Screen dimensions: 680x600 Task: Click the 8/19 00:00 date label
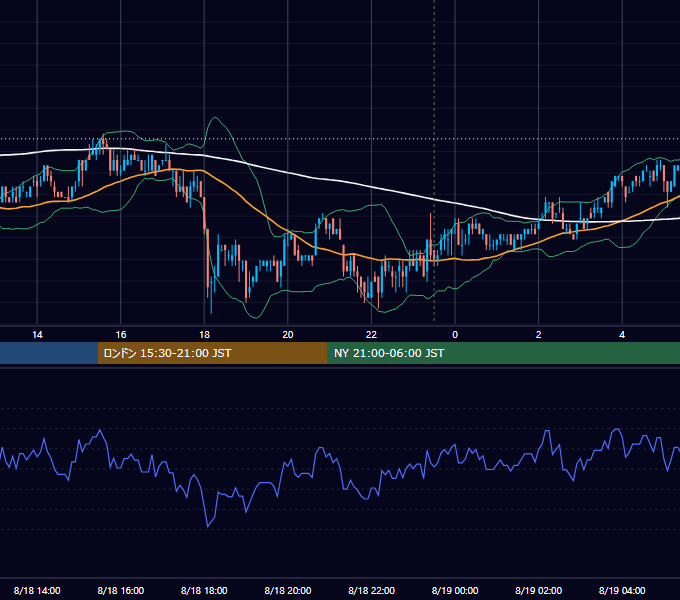pyautogui.click(x=455, y=590)
